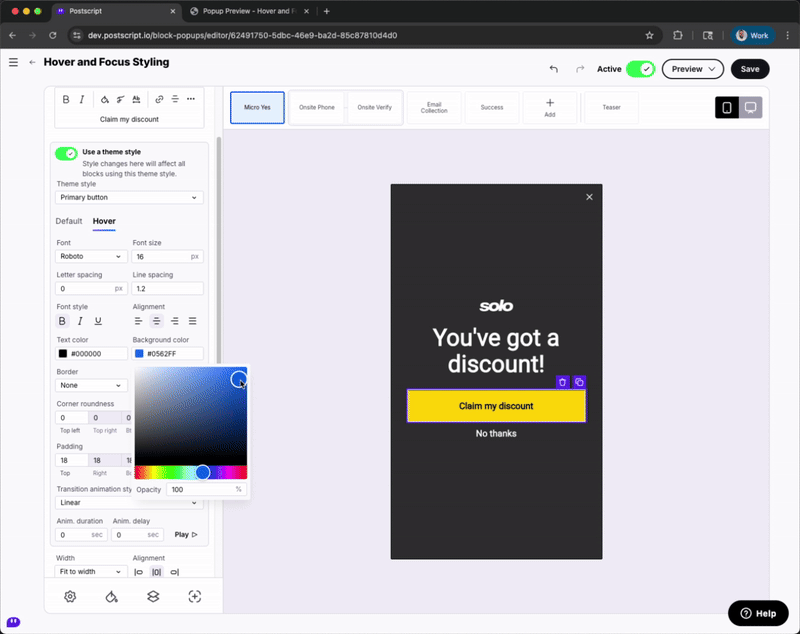Select the Success step
The height and width of the screenshot is (634, 800).
(x=492, y=108)
